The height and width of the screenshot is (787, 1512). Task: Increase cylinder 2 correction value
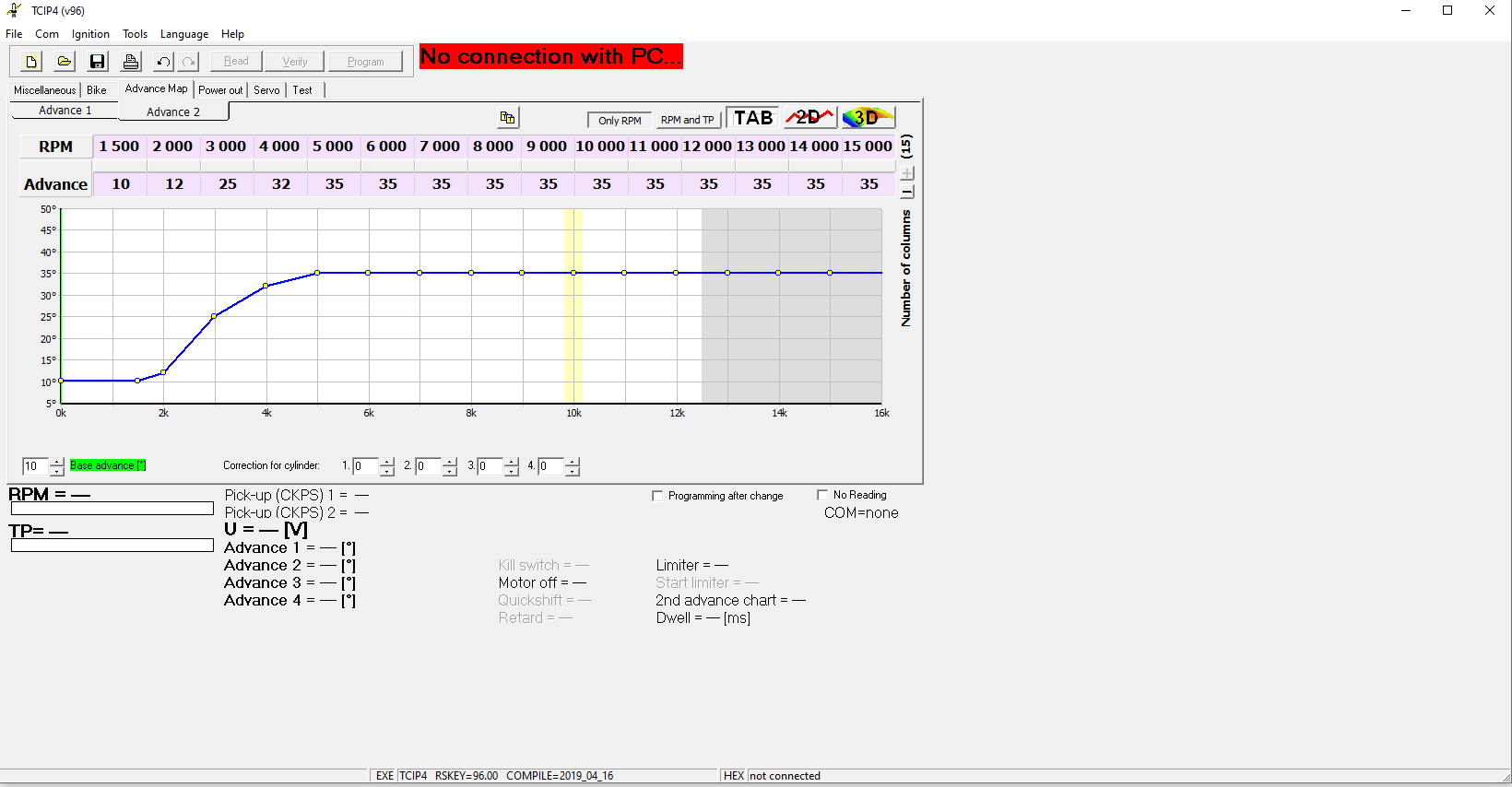pyautogui.click(x=450, y=462)
